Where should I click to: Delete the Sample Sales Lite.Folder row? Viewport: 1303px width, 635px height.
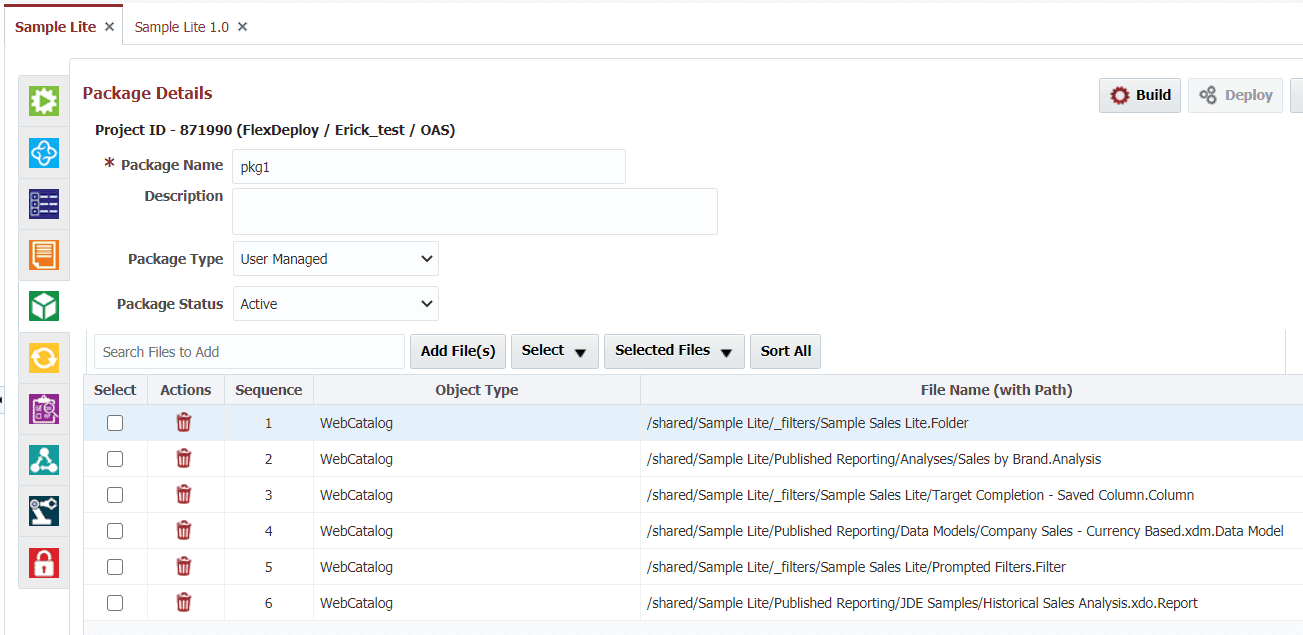(184, 423)
